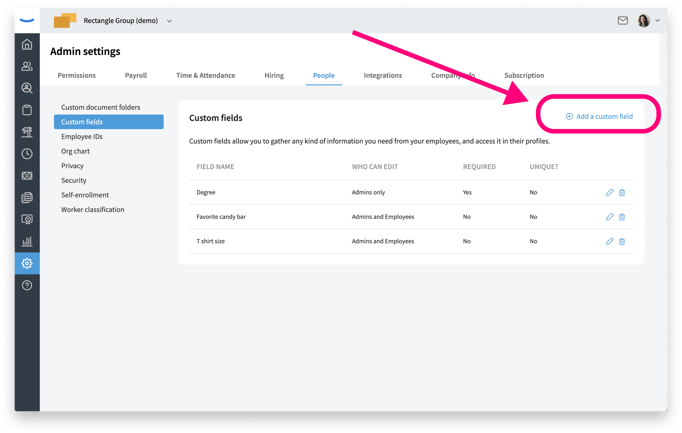Switch to the Time & Attendance tab
This screenshot has width=682, height=433.
pyautogui.click(x=205, y=75)
